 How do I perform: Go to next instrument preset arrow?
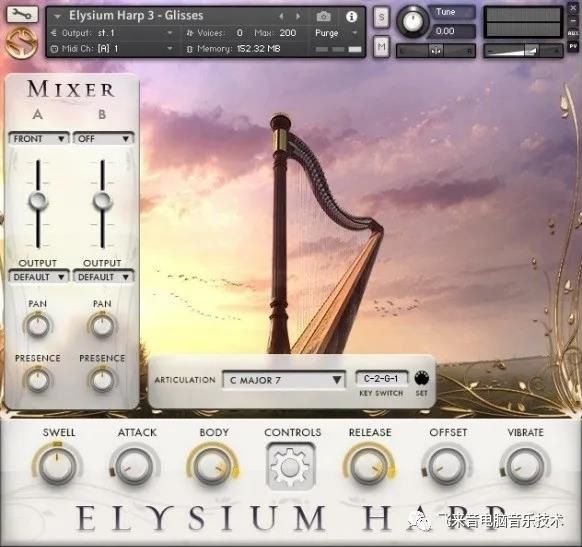[298, 16]
